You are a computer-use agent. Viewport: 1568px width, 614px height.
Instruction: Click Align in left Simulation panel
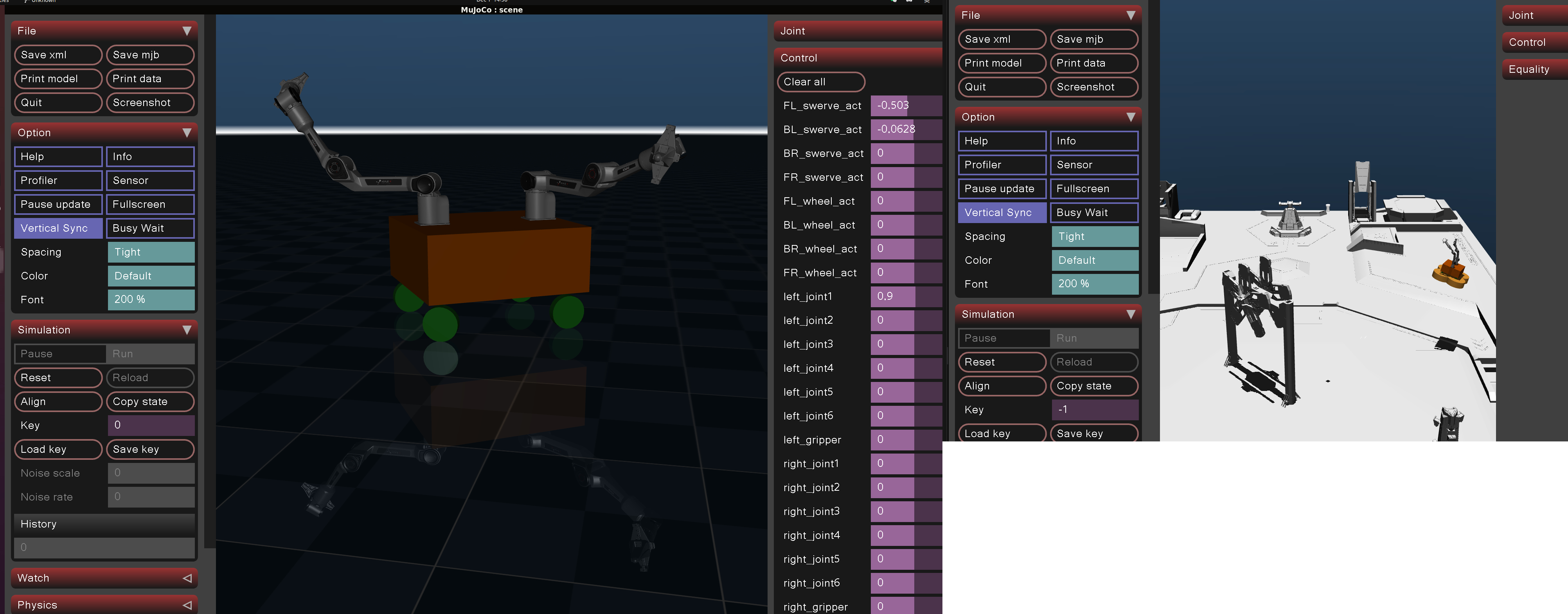point(58,402)
